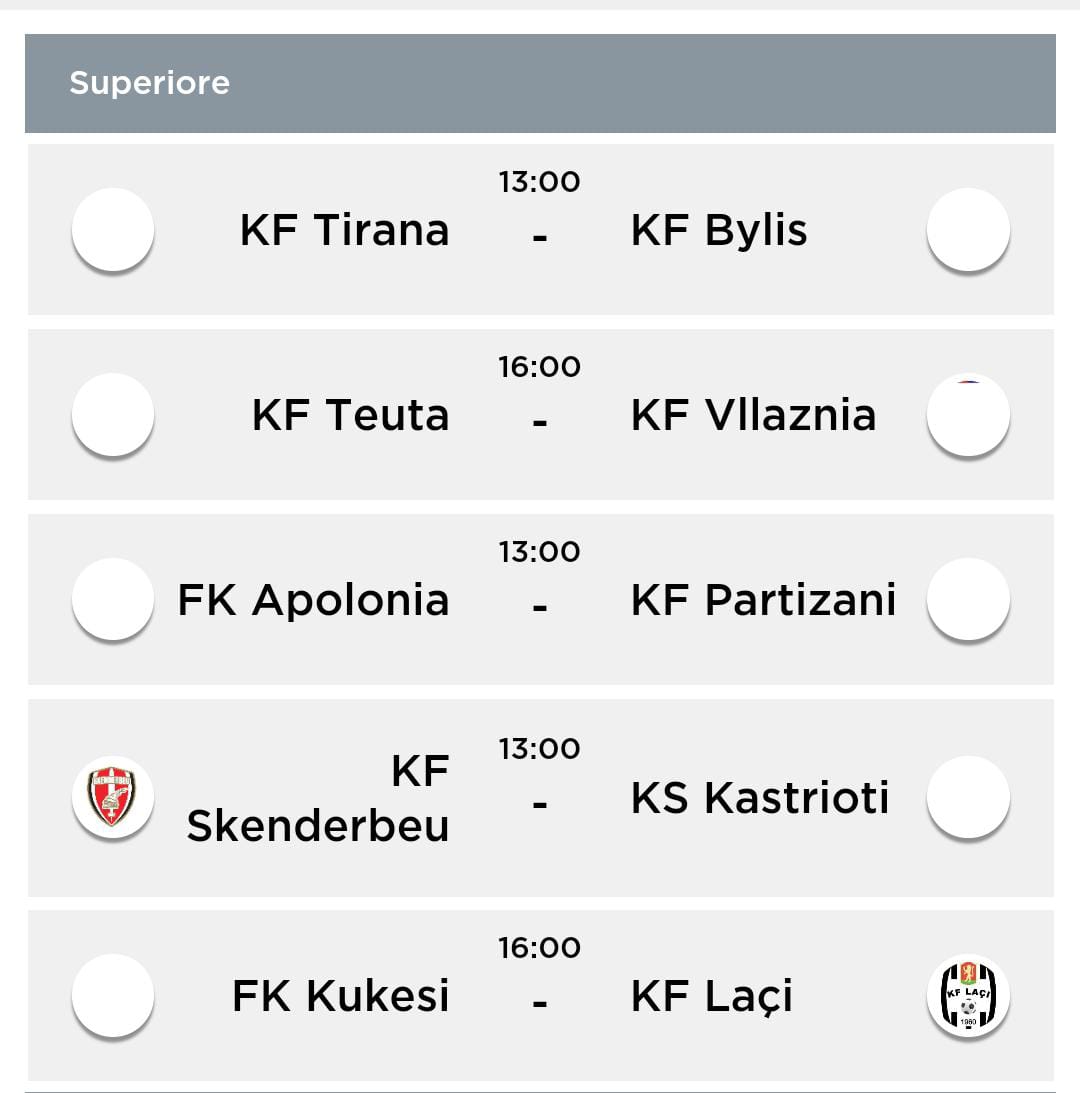Open the KF Vllaznia team name
This screenshot has height=1093, width=1080.
pos(753,415)
